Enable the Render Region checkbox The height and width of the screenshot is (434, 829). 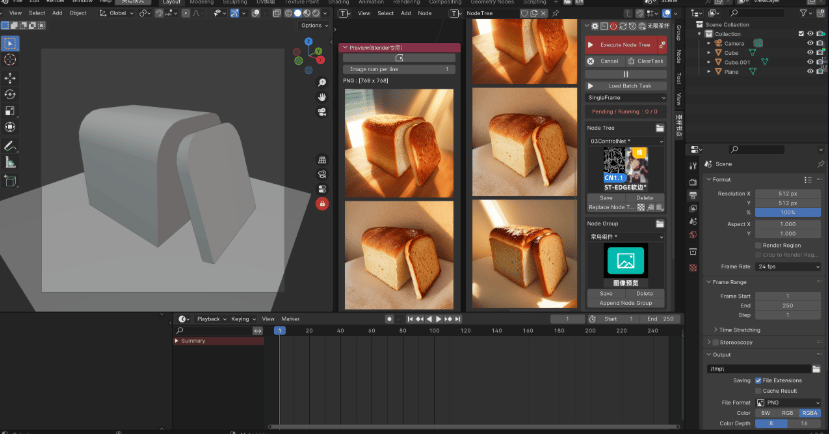click(757, 244)
